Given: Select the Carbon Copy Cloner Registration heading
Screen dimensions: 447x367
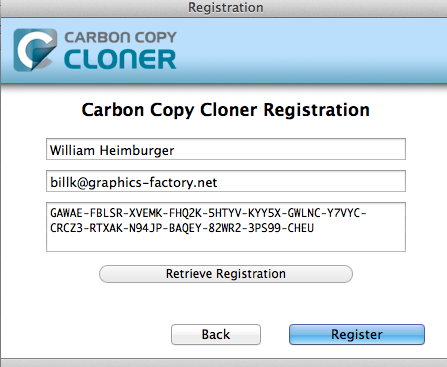Looking at the screenshot, I should pyautogui.click(x=226, y=110).
